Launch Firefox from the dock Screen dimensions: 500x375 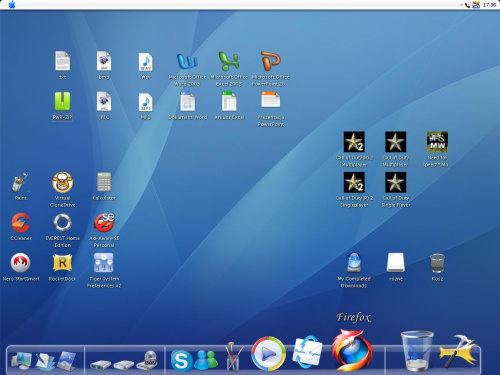(x=351, y=350)
